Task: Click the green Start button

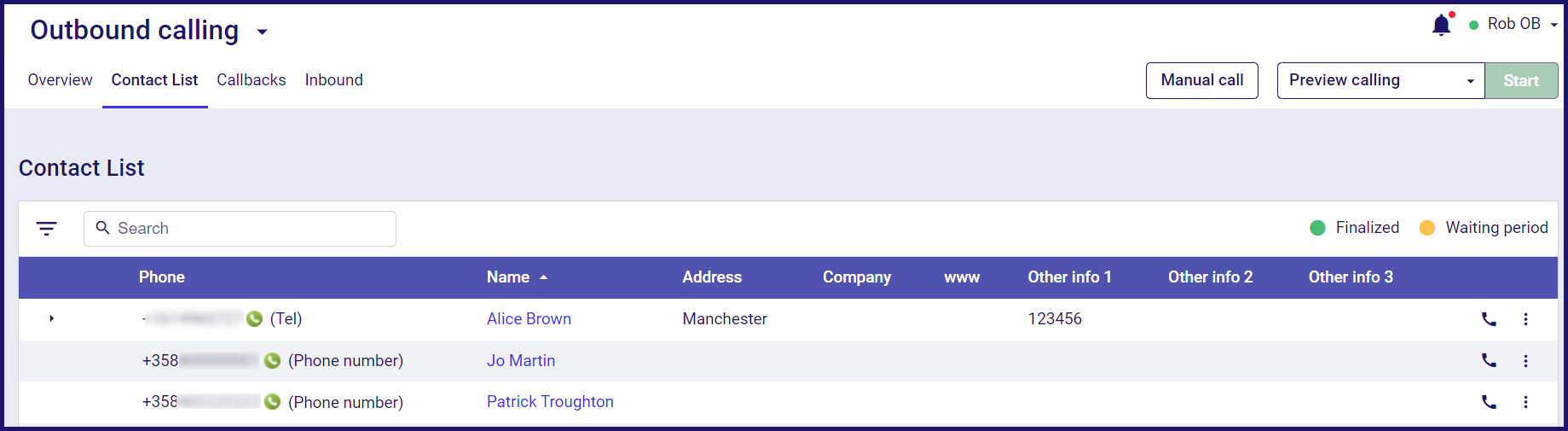Action: [x=1521, y=80]
